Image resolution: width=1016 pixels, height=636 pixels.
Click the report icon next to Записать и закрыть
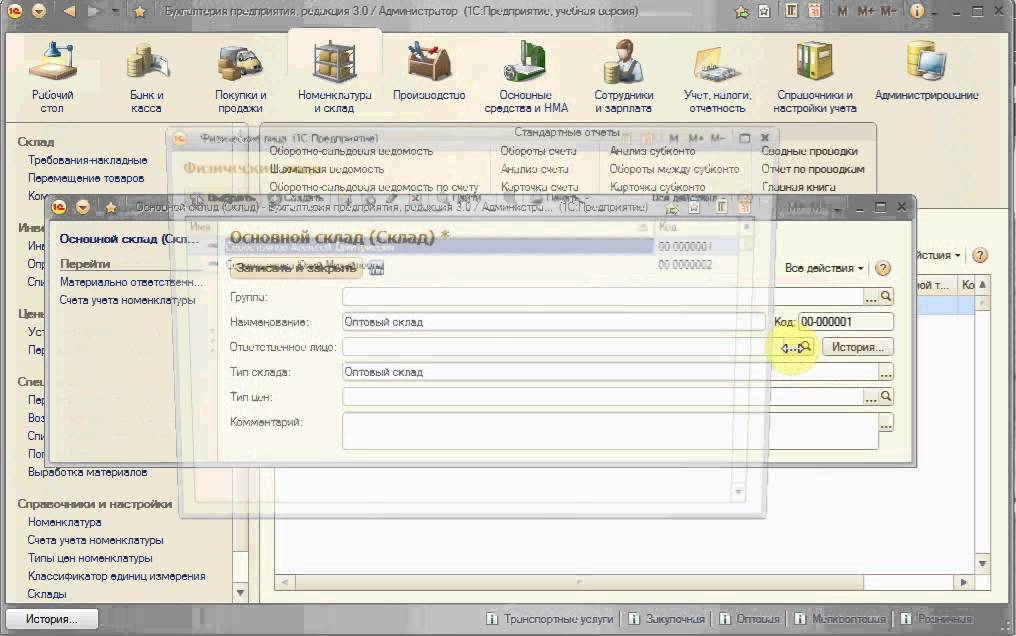pos(376,267)
